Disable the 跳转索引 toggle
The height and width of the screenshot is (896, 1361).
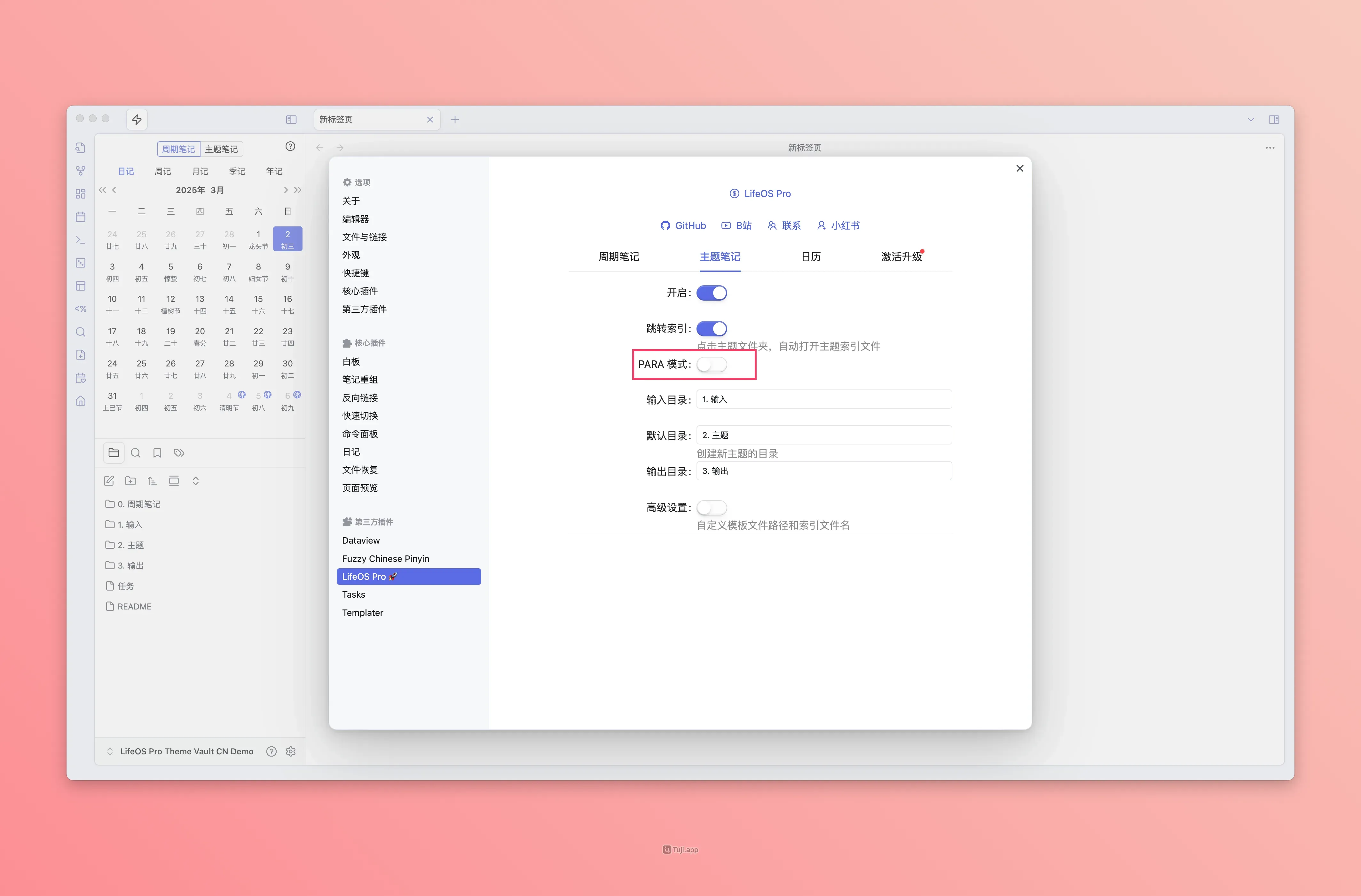[712, 328]
